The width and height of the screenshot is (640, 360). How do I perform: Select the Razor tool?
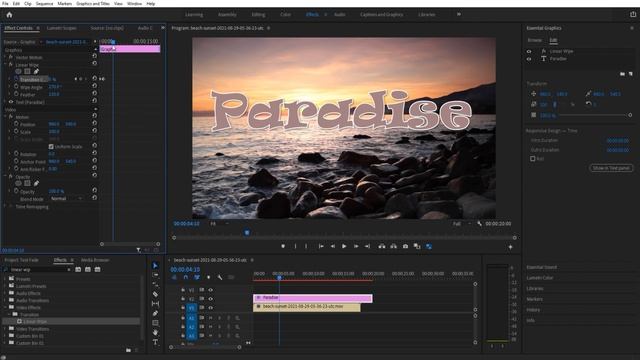[155, 294]
